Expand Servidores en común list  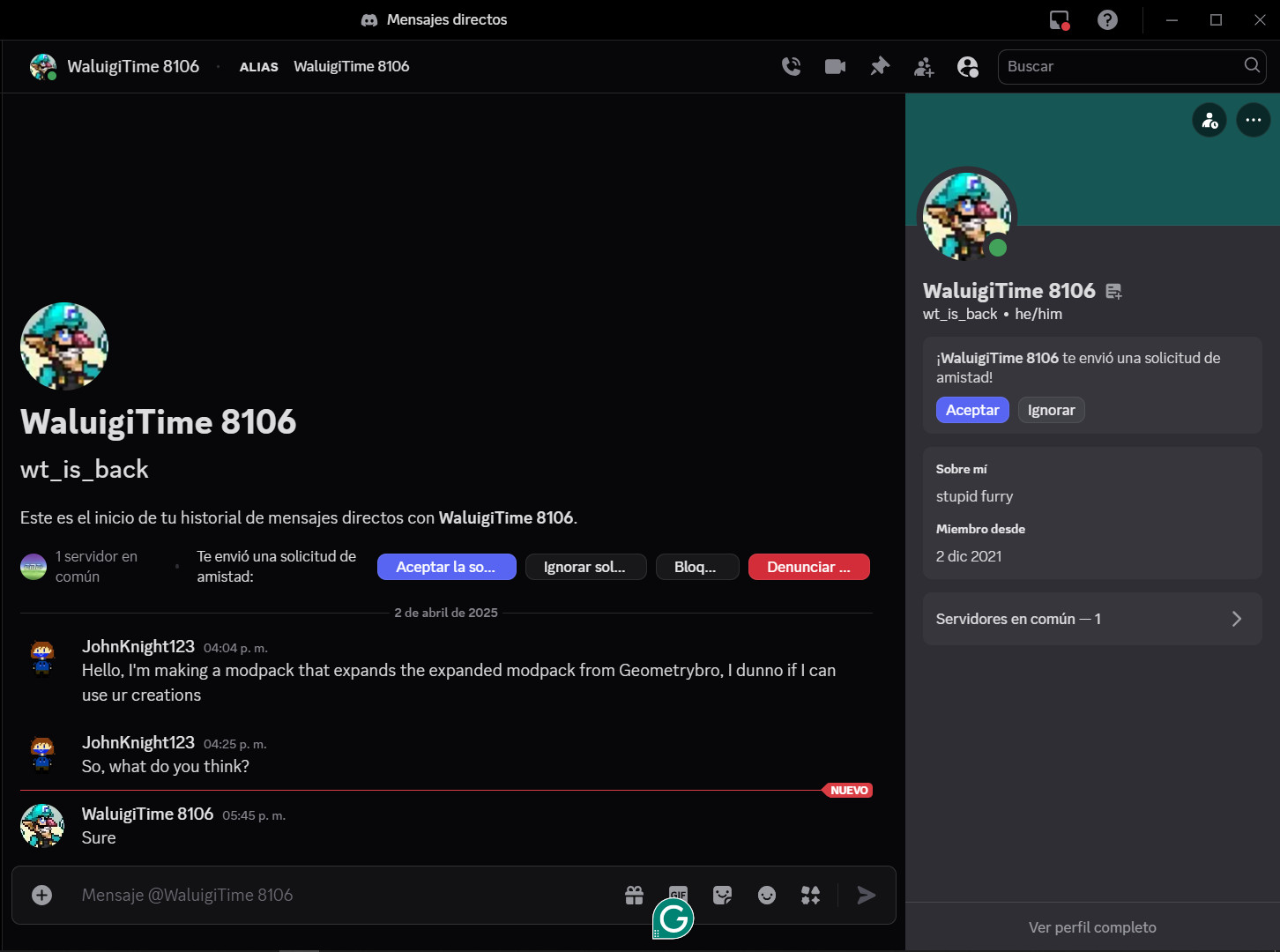[x=1091, y=619]
